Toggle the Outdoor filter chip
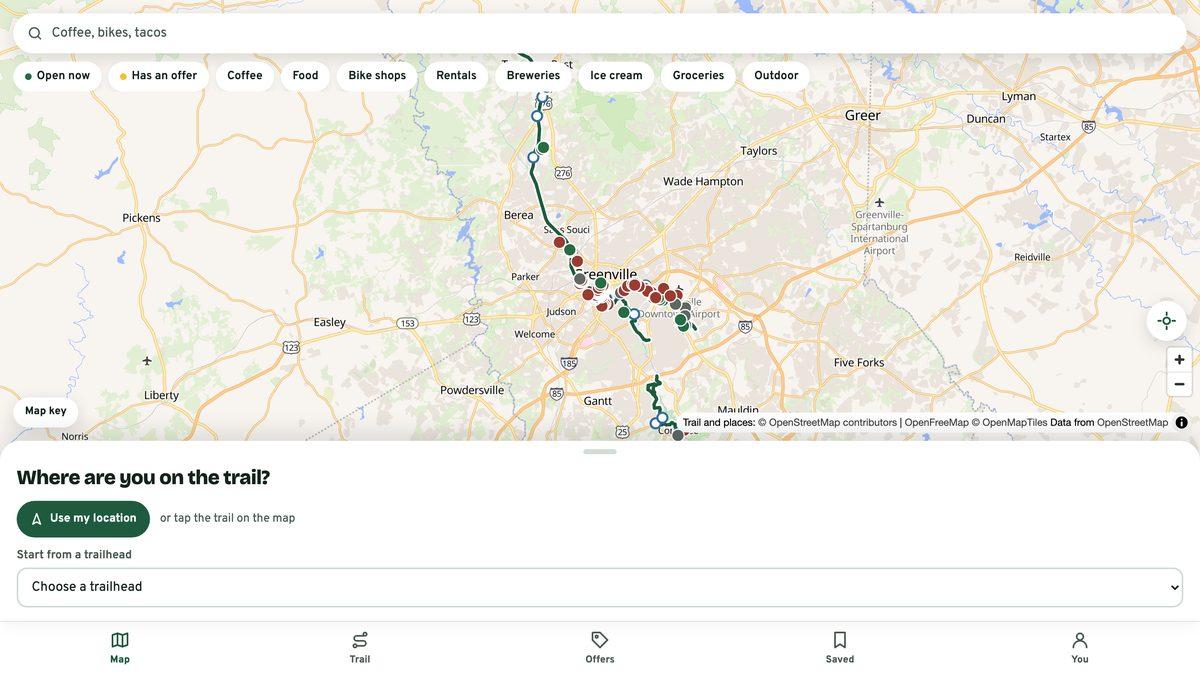The width and height of the screenshot is (1200, 675). click(776, 76)
